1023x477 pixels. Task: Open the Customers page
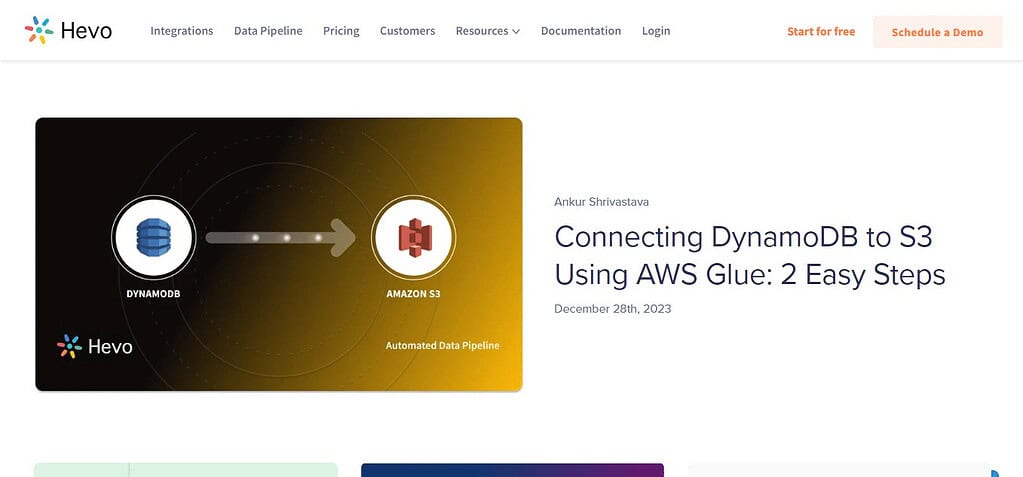tap(407, 31)
